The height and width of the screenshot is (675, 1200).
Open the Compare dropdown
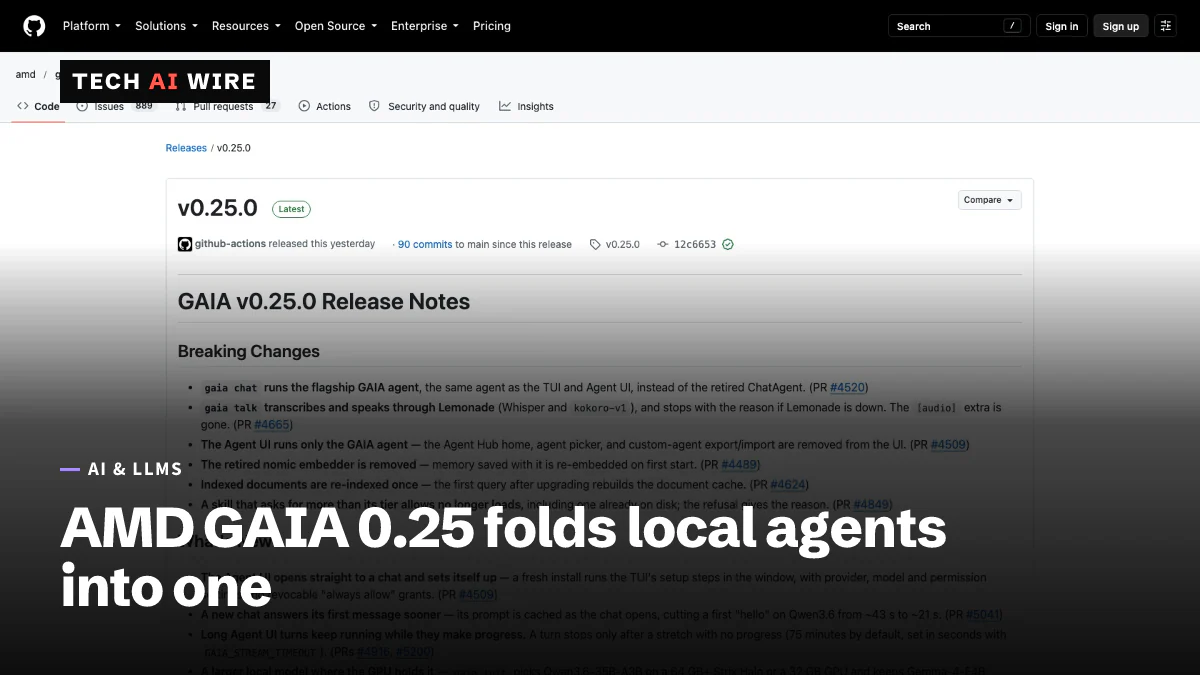(x=989, y=200)
